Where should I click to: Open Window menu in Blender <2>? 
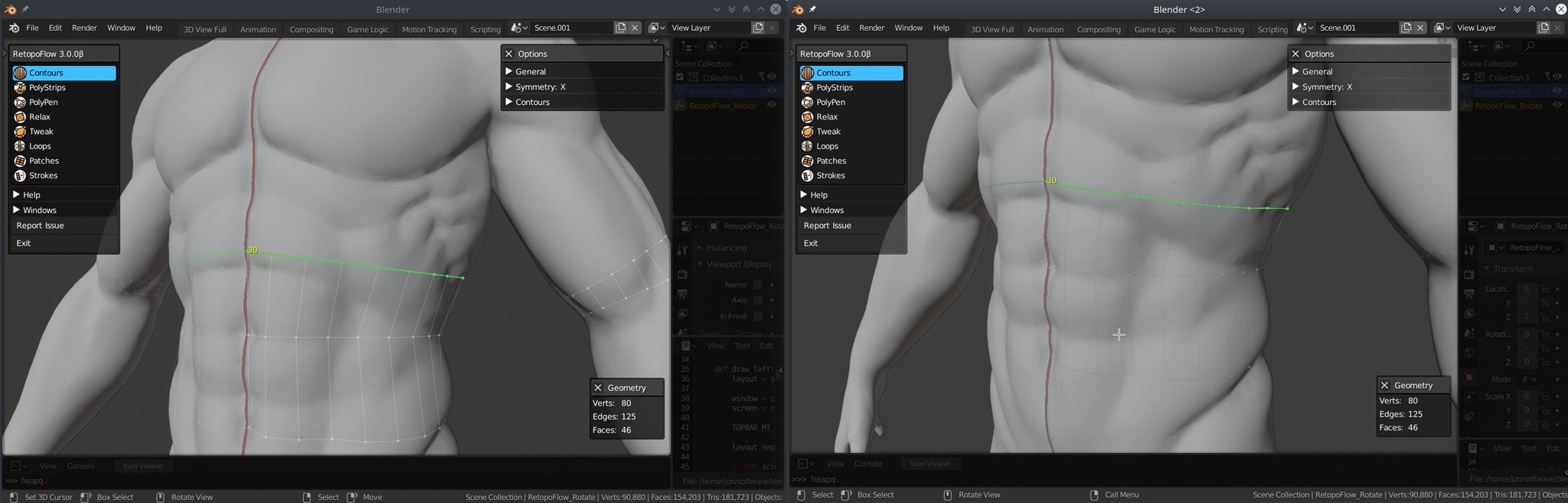908,28
